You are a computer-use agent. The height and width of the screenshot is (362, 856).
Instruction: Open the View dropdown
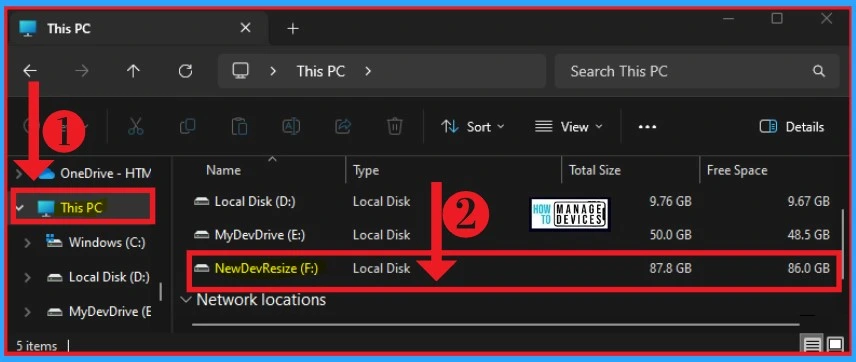(568, 127)
